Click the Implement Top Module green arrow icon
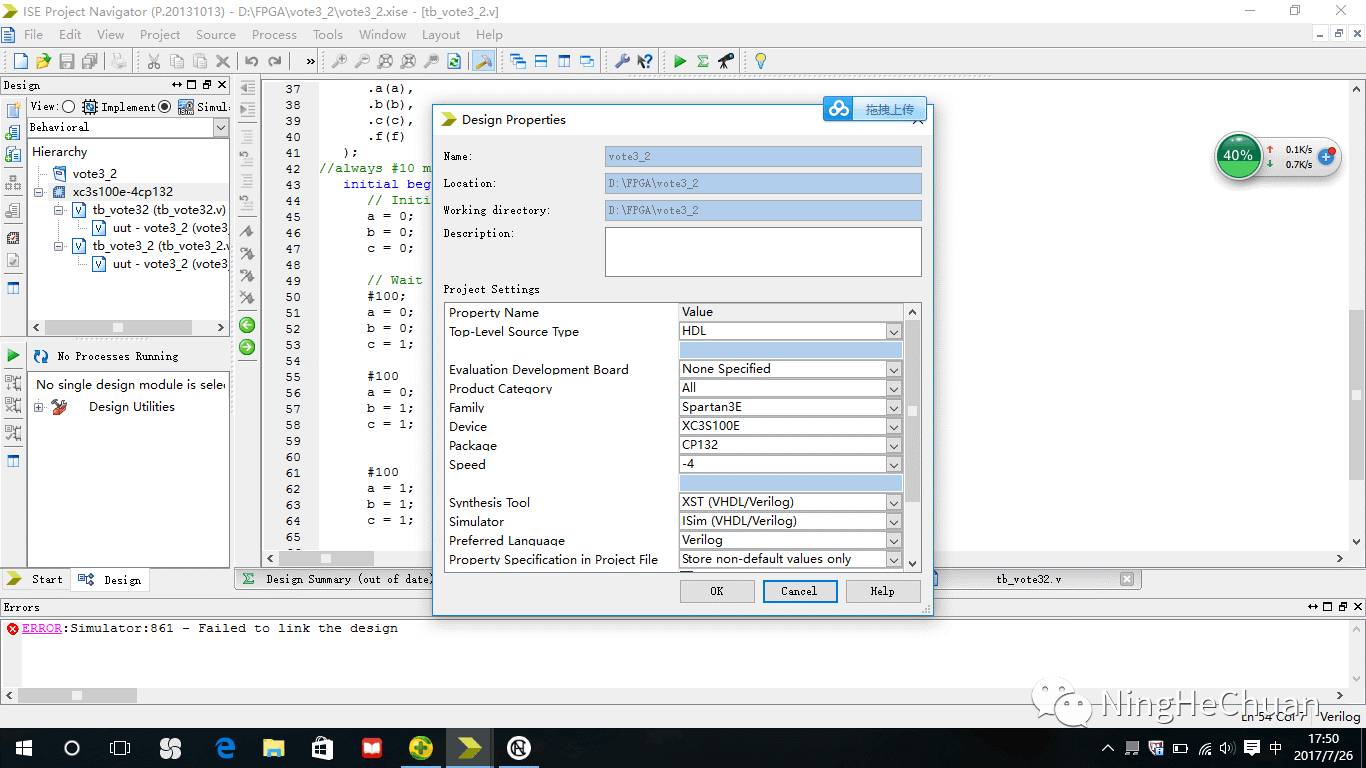Screen dimensions: 1366x768 coord(680,61)
